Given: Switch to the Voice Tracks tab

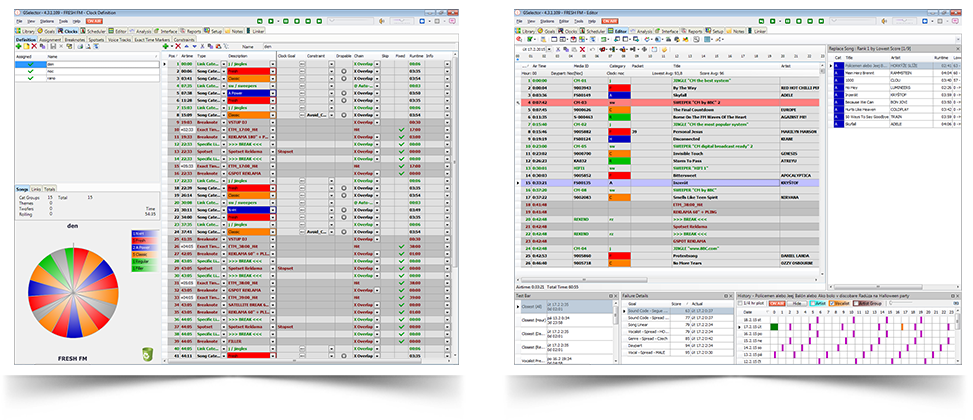Looking at the screenshot, I should coord(119,40).
